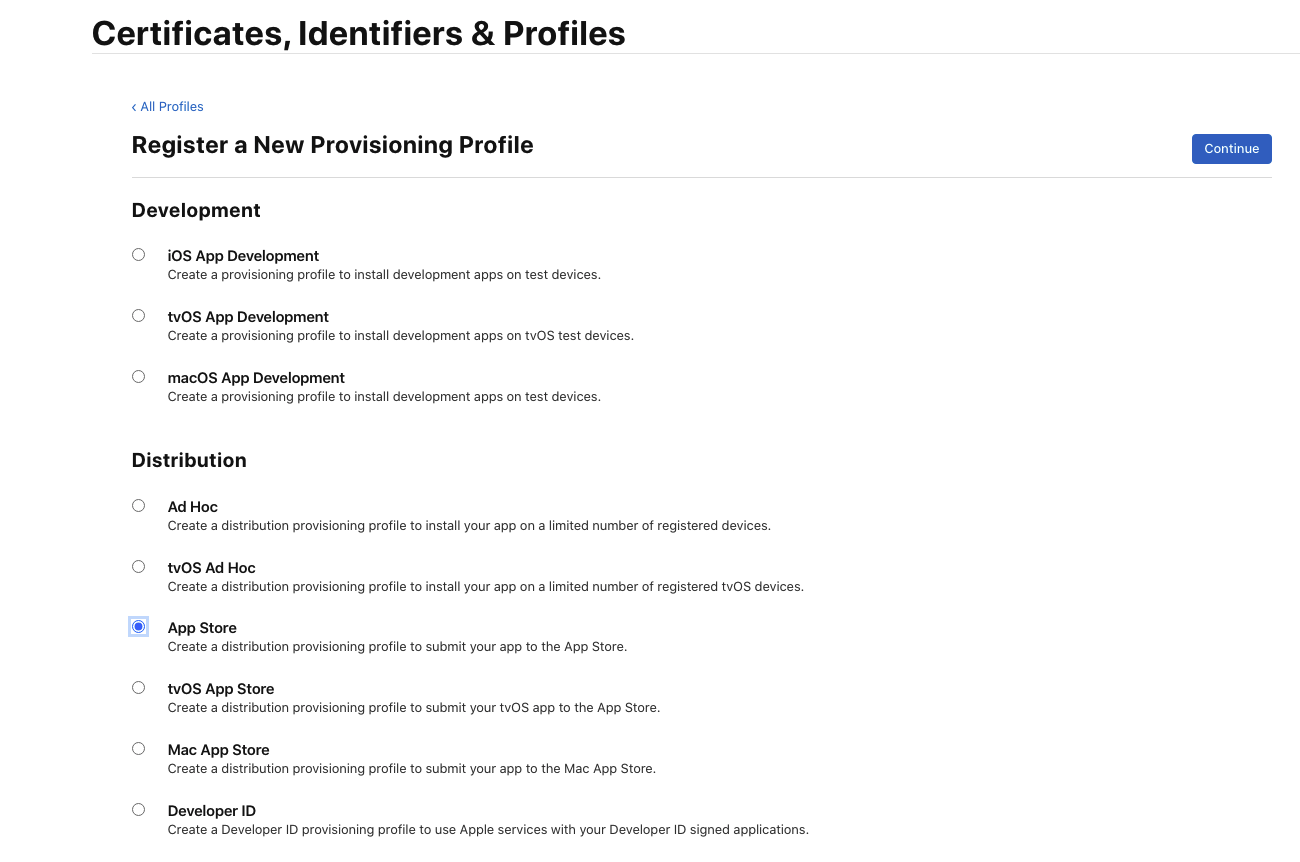Choose the tvOS Ad Hoc radio button
The height and width of the screenshot is (862, 1300).
138,567
